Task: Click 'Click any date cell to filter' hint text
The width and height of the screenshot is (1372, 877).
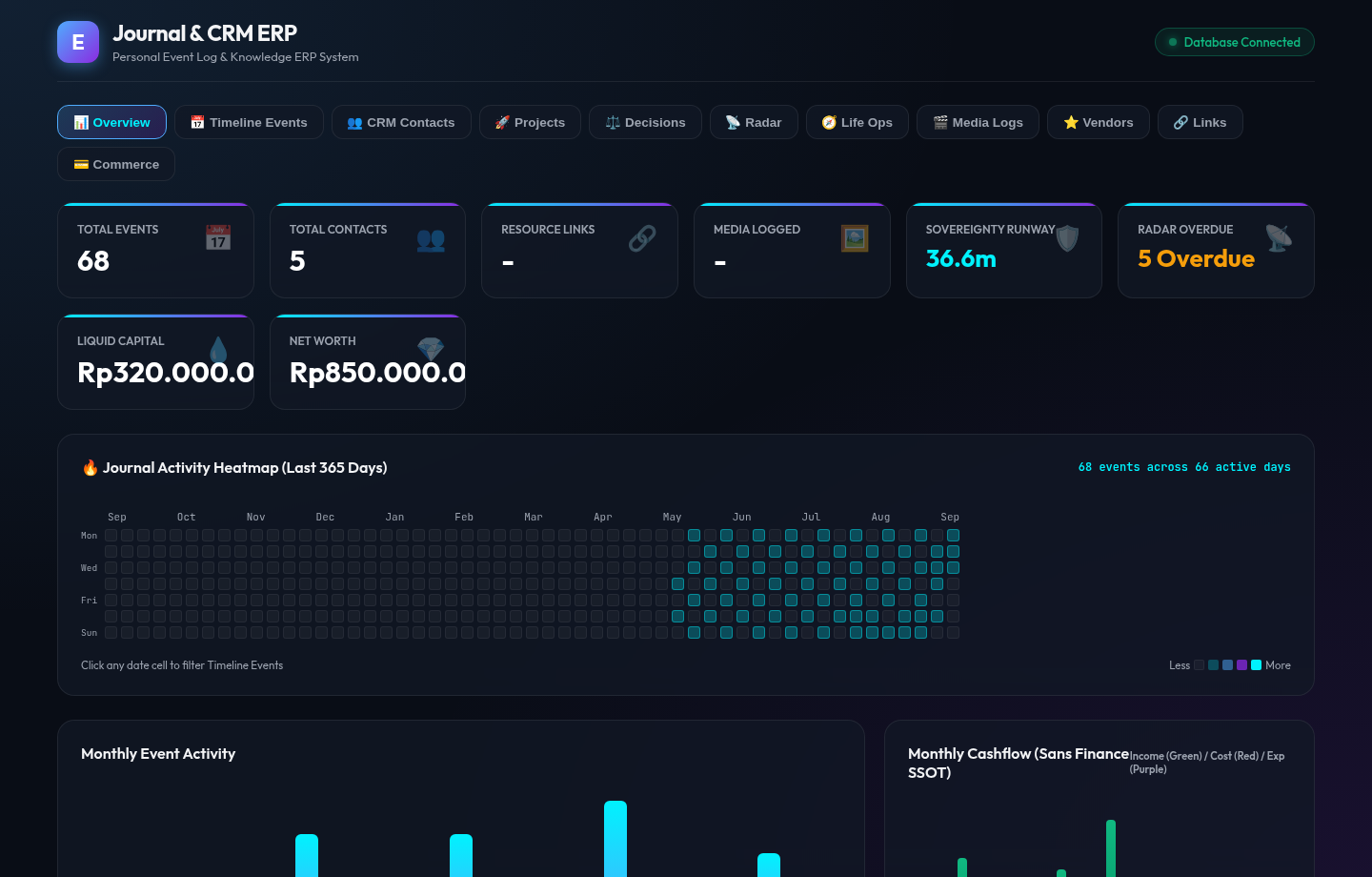Action: pos(182,665)
